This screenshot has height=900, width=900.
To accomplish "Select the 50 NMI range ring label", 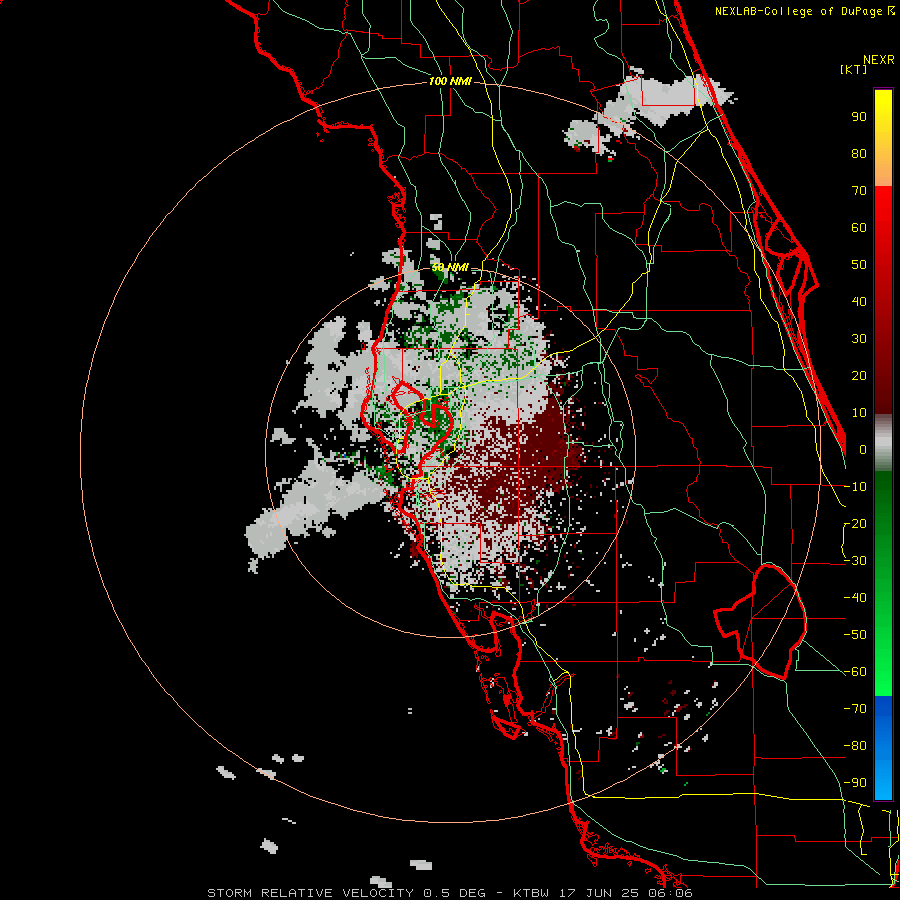I will click(x=450, y=267).
